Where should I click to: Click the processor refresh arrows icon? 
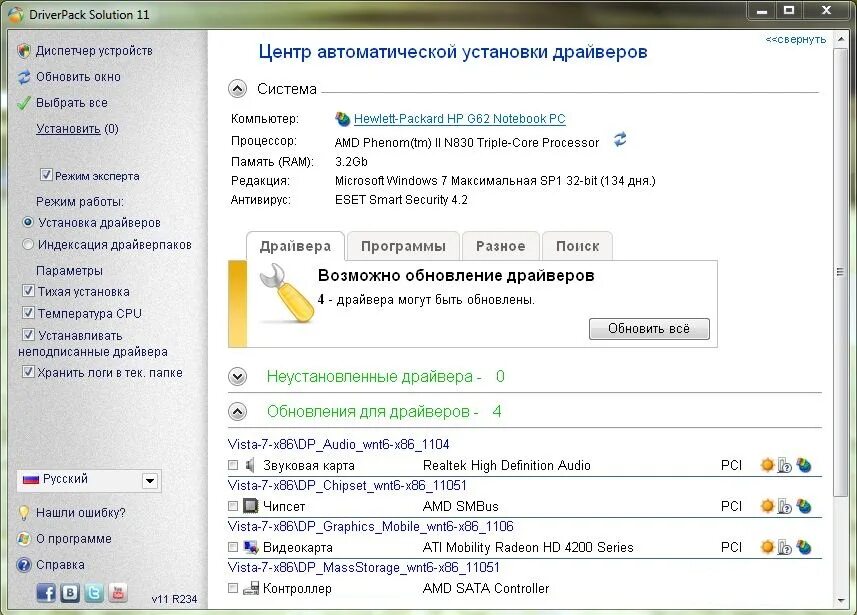[x=620, y=139]
